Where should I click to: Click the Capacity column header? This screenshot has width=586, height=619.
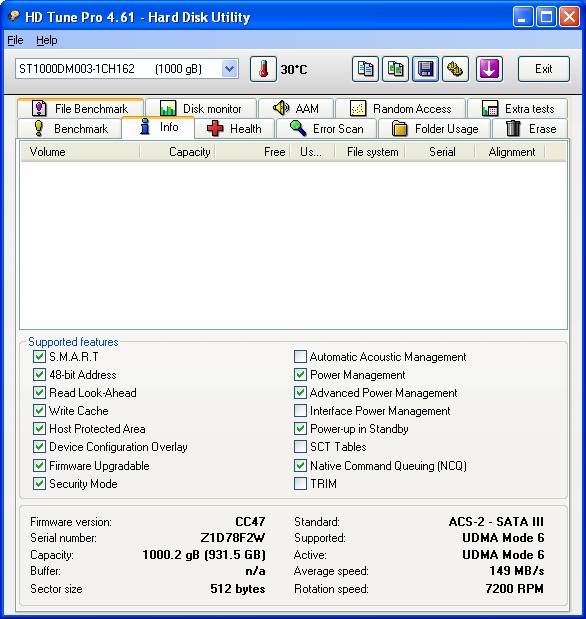tap(178, 152)
